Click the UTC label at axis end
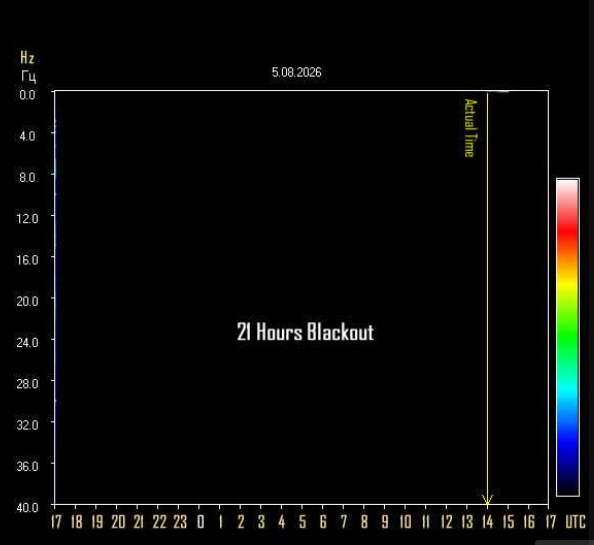 575,522
